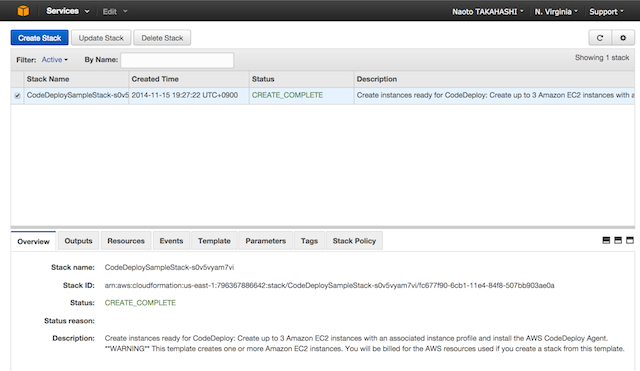Image resolution: width=640 pixels, height=371 pixels.
Task: Click the Update Stack button
Action: click(101, 38)
